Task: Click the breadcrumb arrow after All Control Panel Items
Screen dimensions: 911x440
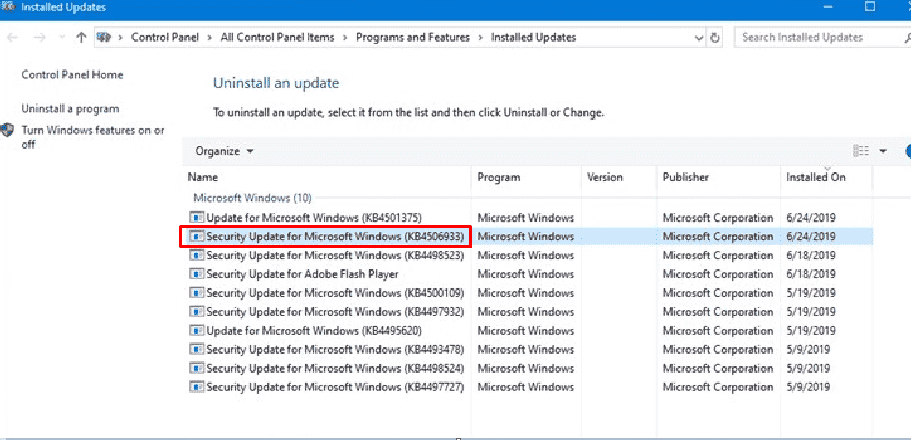Action: (345, 38)
